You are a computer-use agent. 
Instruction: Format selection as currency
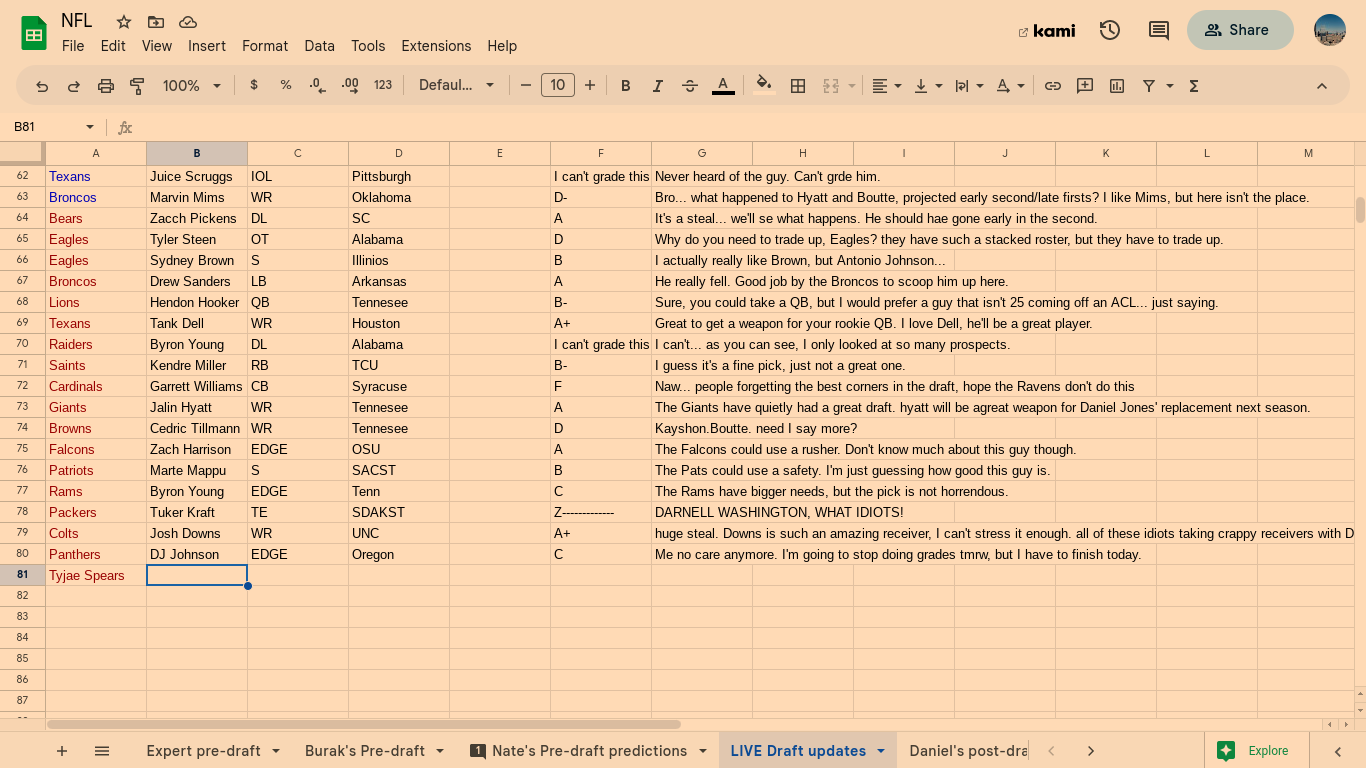[x=254, y=86]
